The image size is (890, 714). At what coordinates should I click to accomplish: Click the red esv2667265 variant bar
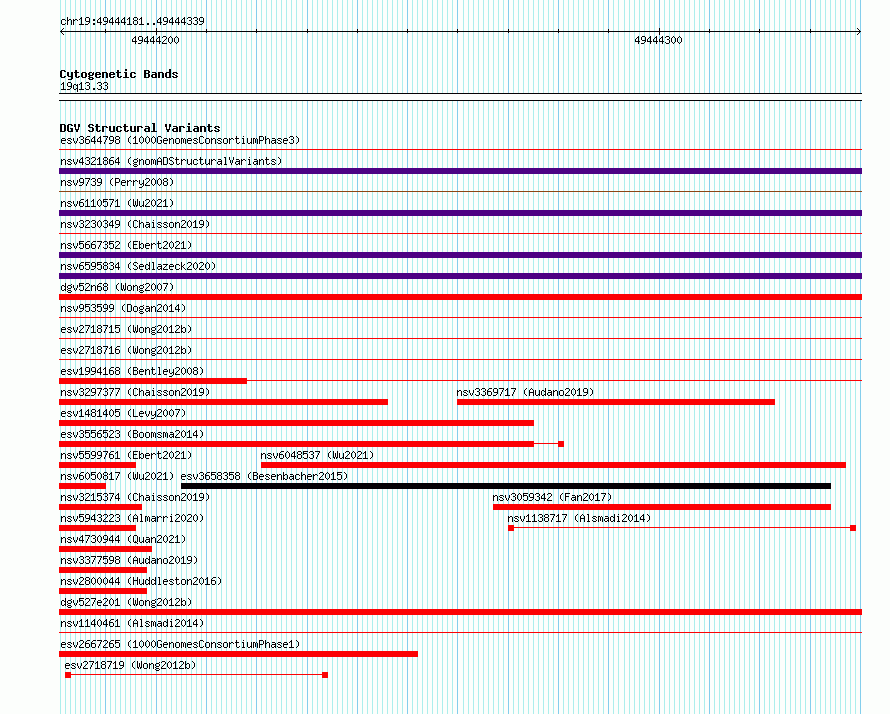238,654
